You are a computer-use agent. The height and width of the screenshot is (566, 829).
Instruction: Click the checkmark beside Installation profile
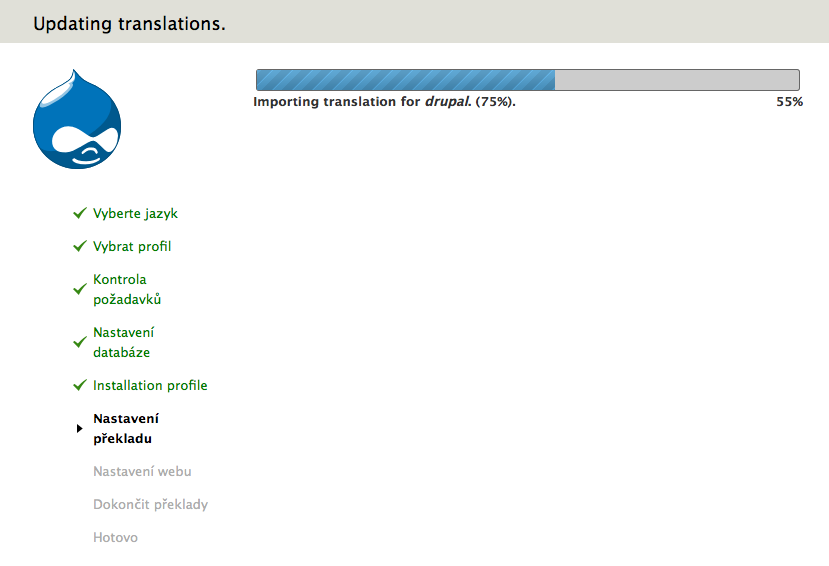tap(80, 385)
